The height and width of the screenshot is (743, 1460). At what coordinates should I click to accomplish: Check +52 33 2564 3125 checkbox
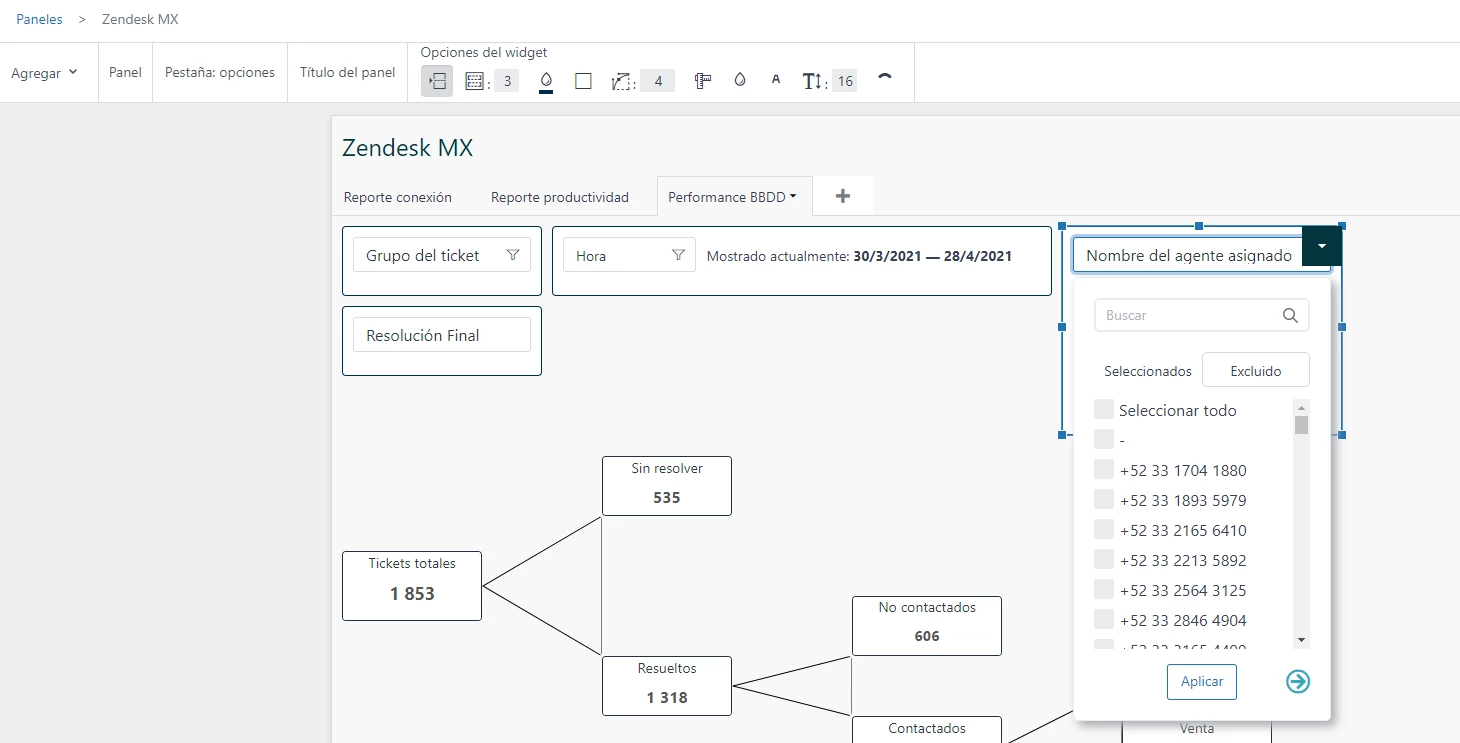pyautogui.click(x=1104, y=590)
